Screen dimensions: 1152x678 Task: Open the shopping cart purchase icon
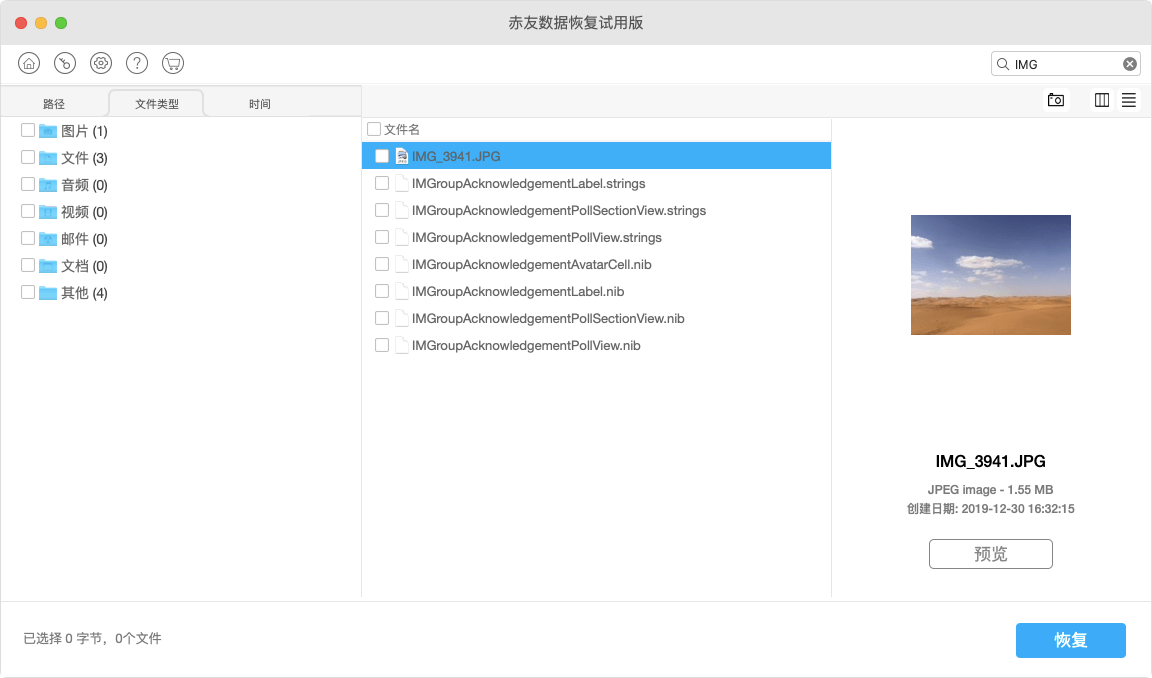pos(173,63)
